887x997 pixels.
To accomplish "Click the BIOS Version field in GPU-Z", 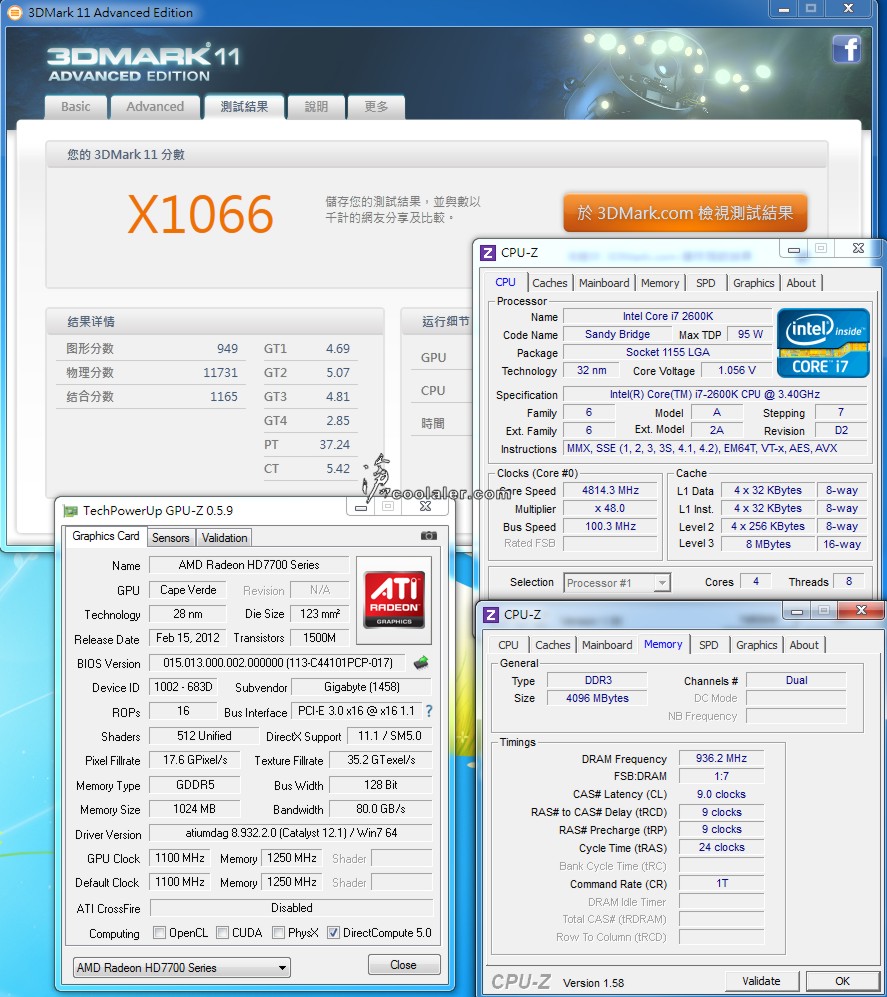I will coord(277,663).
